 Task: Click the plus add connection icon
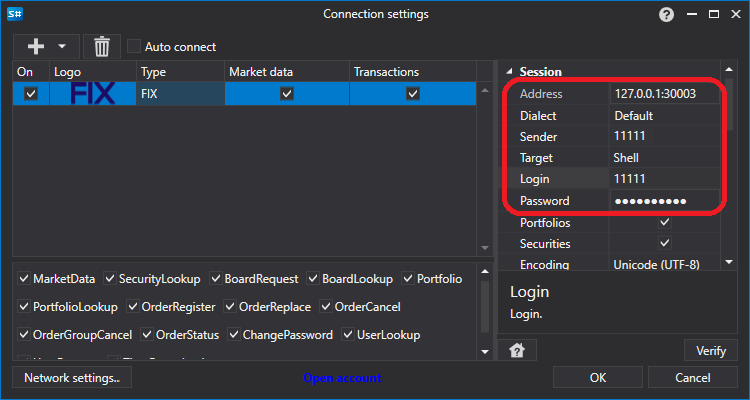click(x=36, y=46)
